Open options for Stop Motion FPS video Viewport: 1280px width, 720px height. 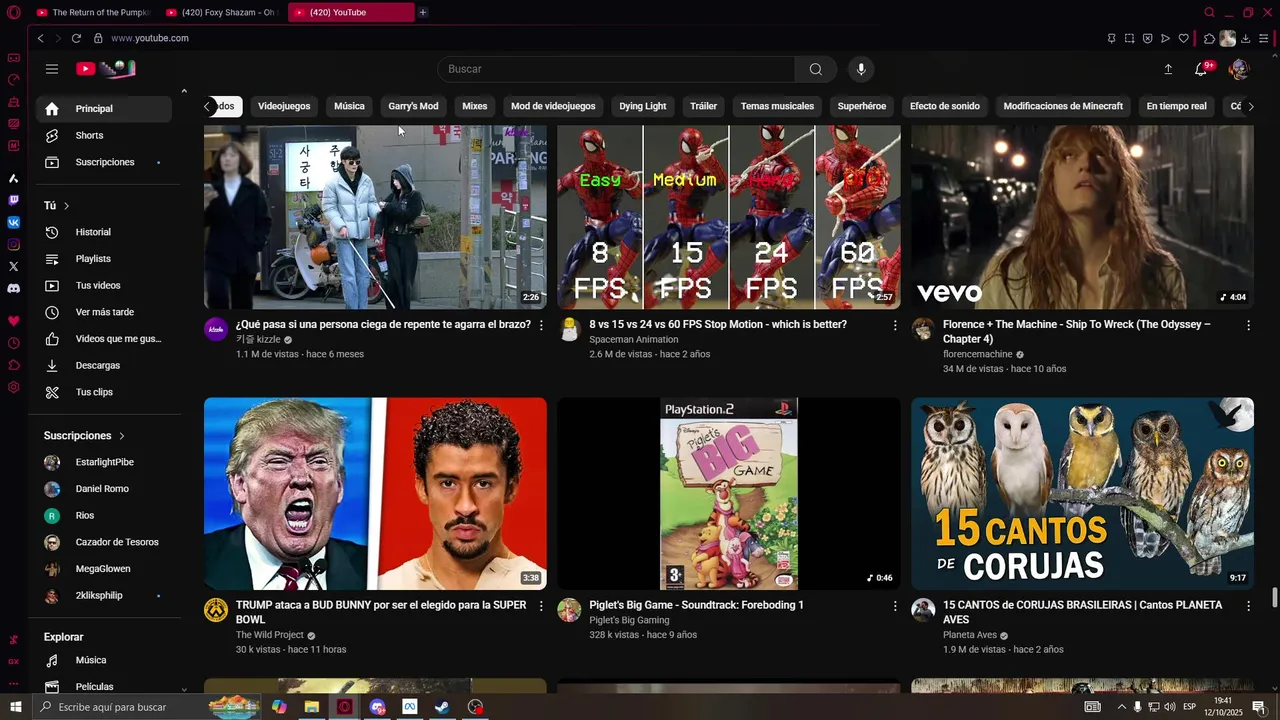point(895,325)
